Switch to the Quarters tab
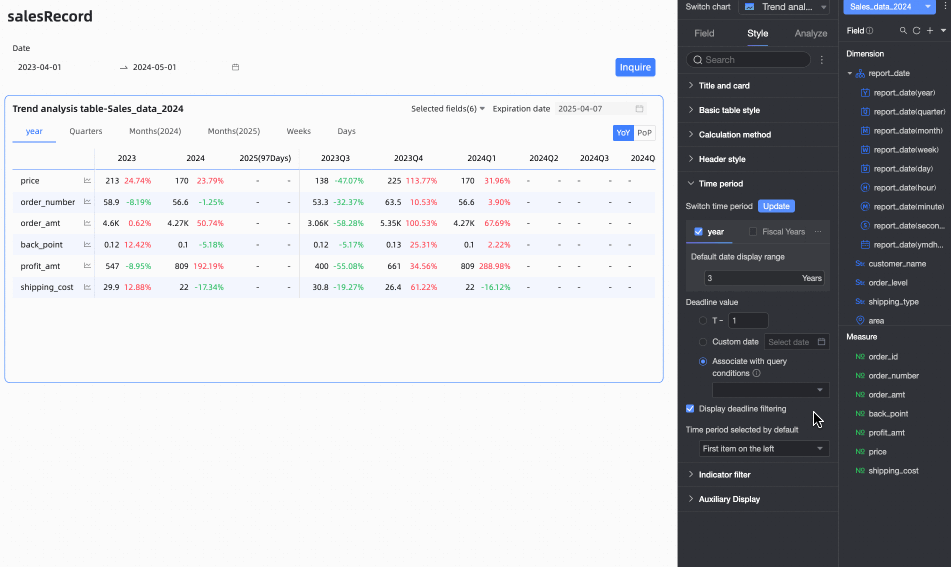Image resolution: width=951 pixels, height=567 pixels. coord(86,131)
